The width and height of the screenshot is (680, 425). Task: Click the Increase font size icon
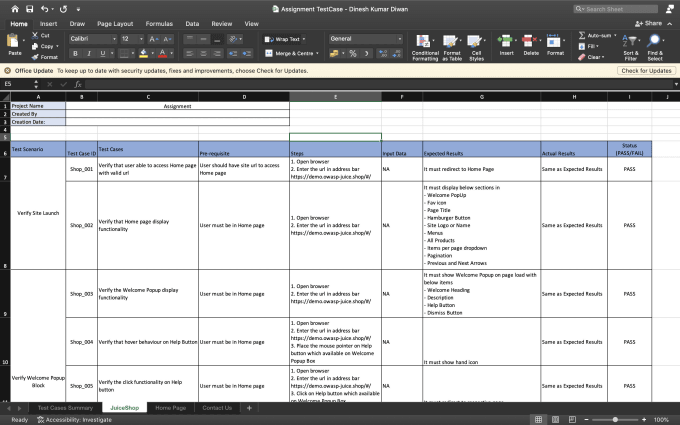(154, 39)
